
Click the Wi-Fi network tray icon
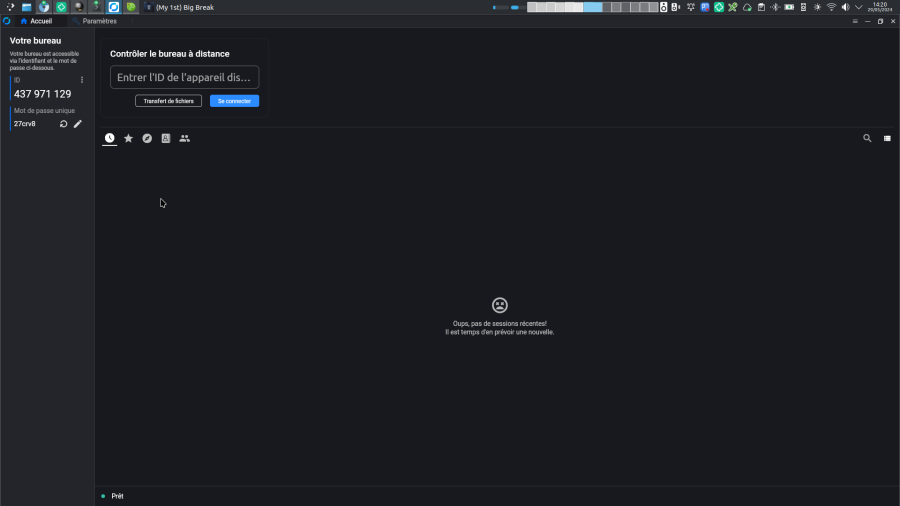point(831,7)
